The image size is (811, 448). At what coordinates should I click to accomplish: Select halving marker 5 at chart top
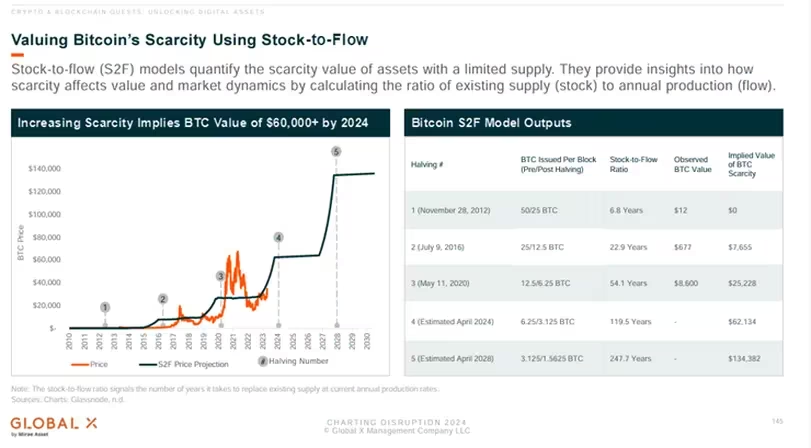click(336, 151)
